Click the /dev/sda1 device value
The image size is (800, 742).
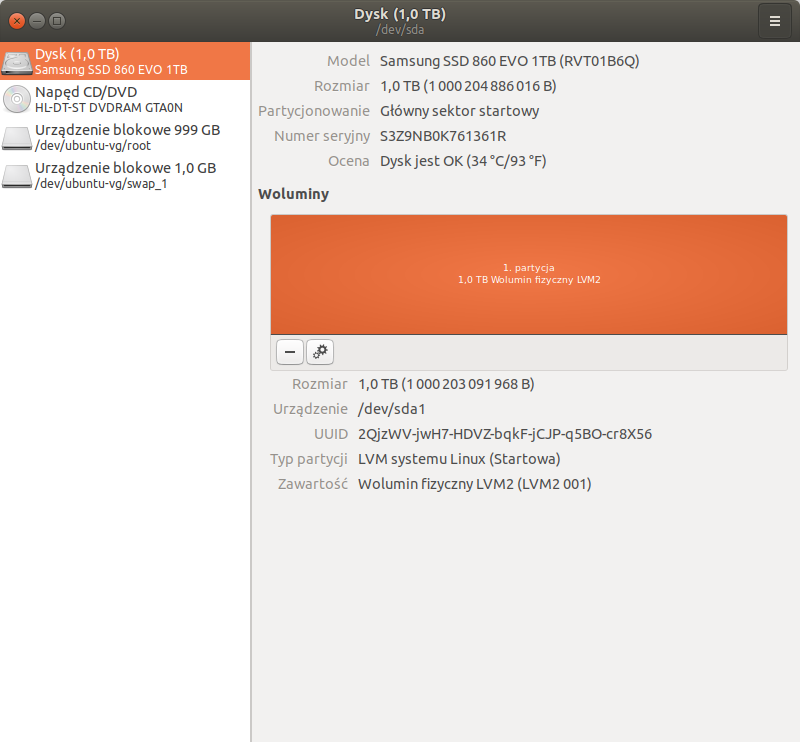[391, 409]
